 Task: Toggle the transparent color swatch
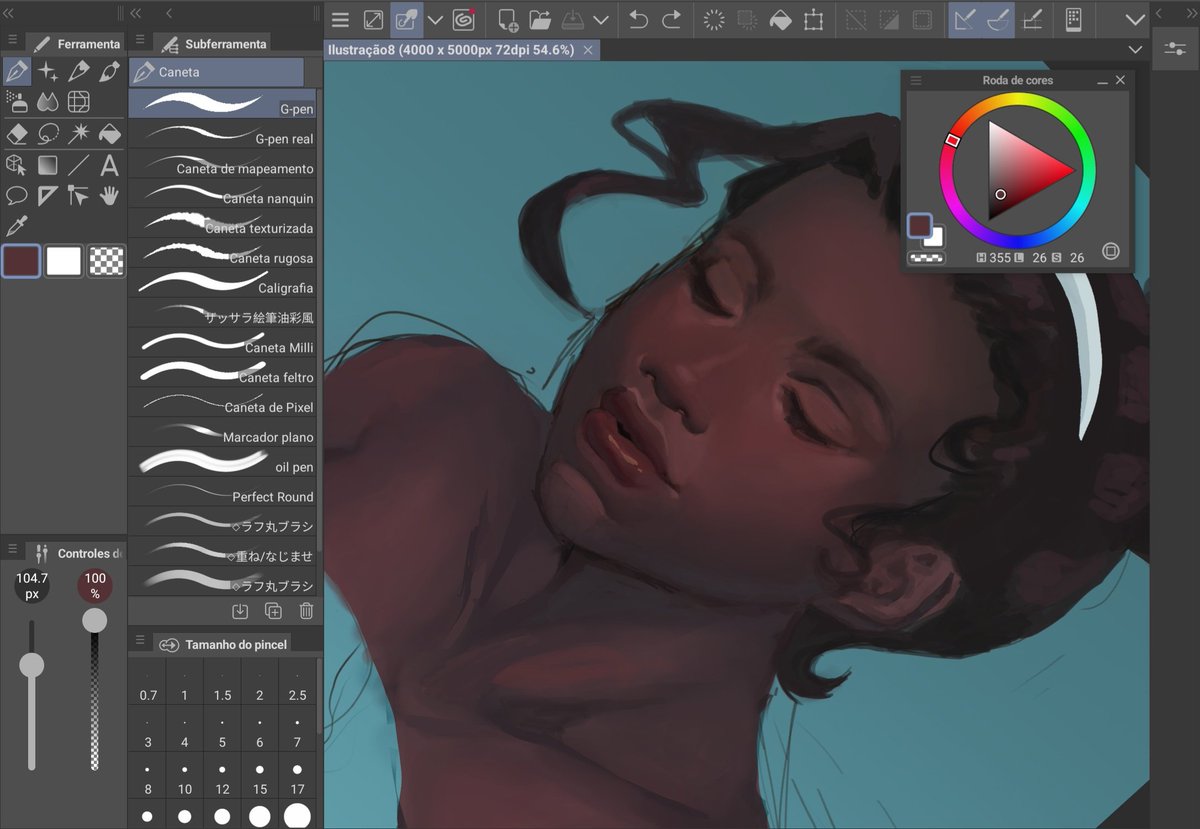[106, 260]
